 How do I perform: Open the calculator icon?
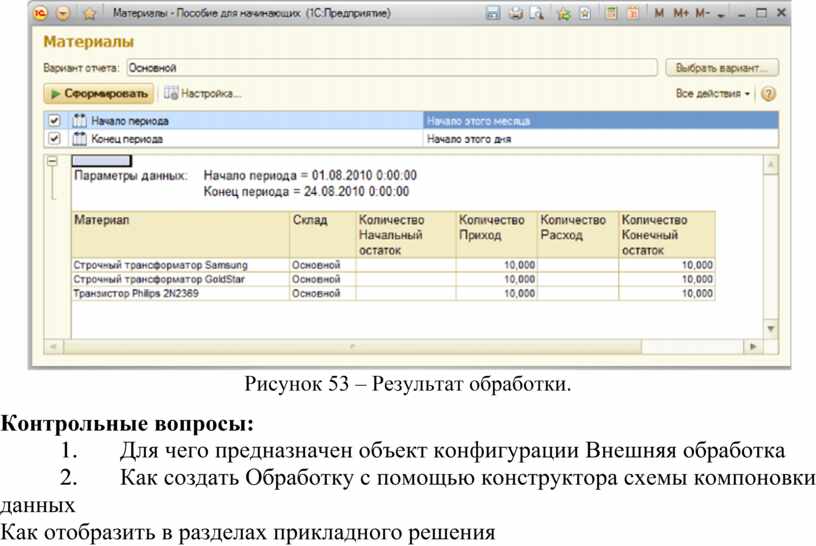612,14
